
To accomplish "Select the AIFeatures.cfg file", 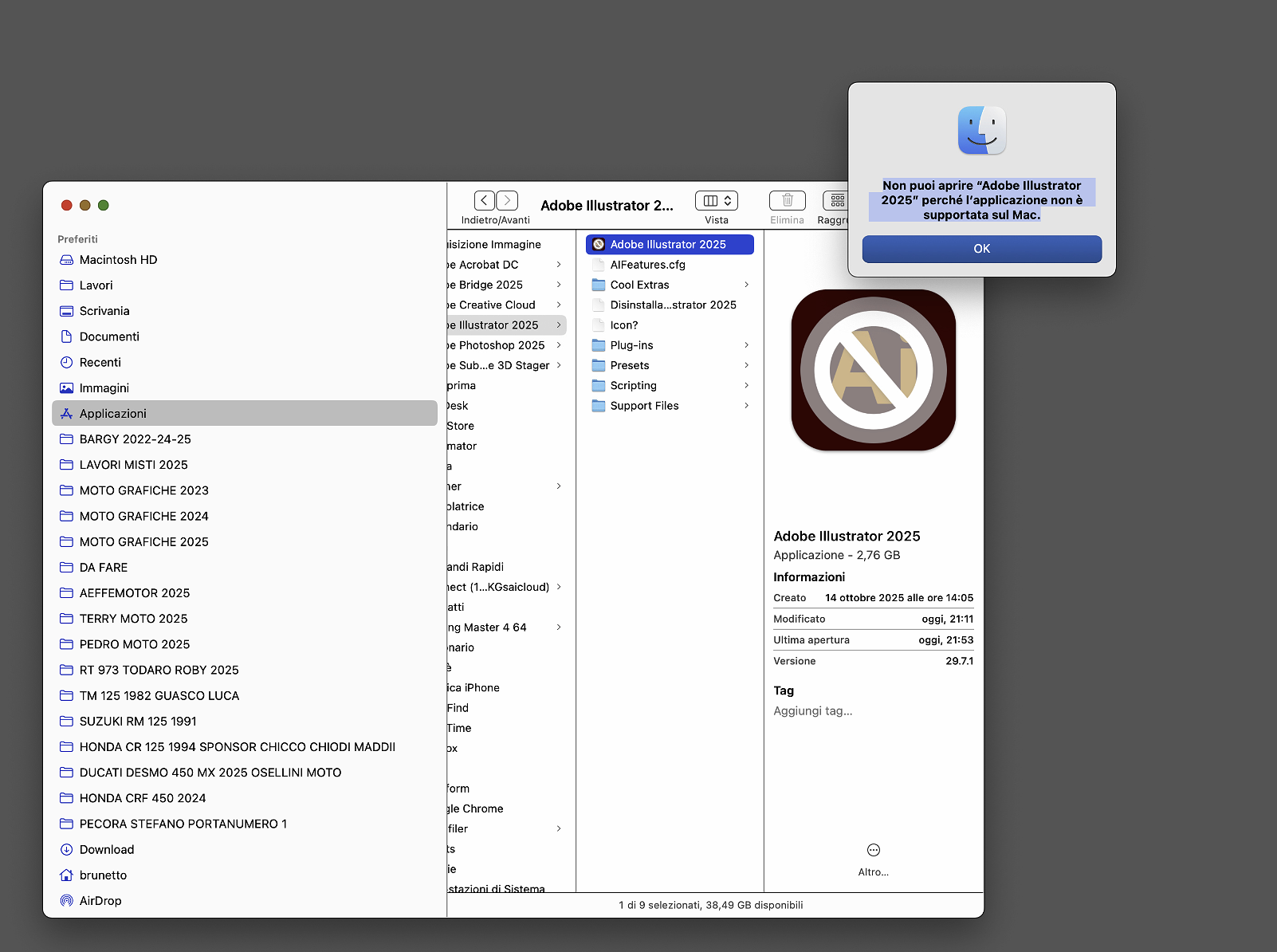I will (x=647, y=265).
